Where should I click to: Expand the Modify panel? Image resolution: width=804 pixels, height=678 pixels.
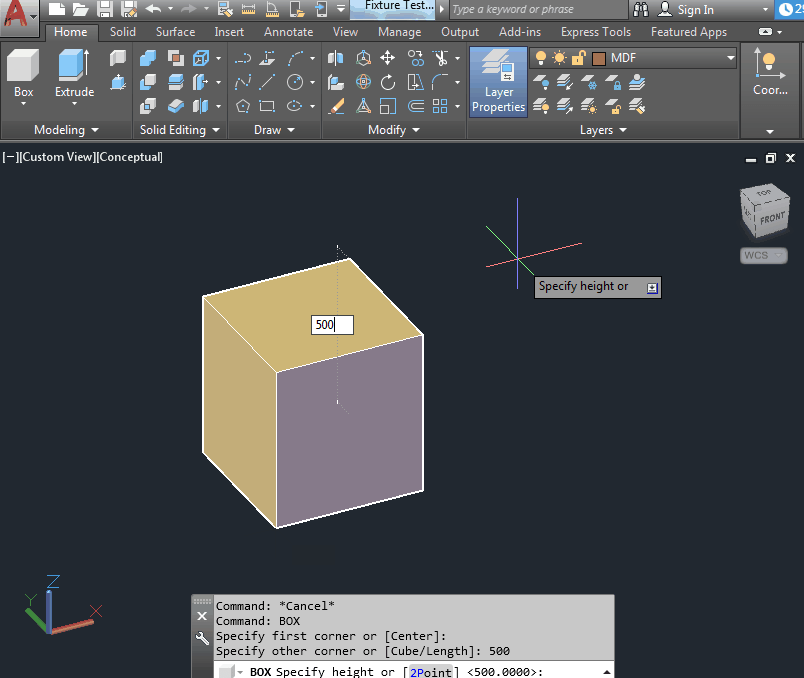pos(394,130)
